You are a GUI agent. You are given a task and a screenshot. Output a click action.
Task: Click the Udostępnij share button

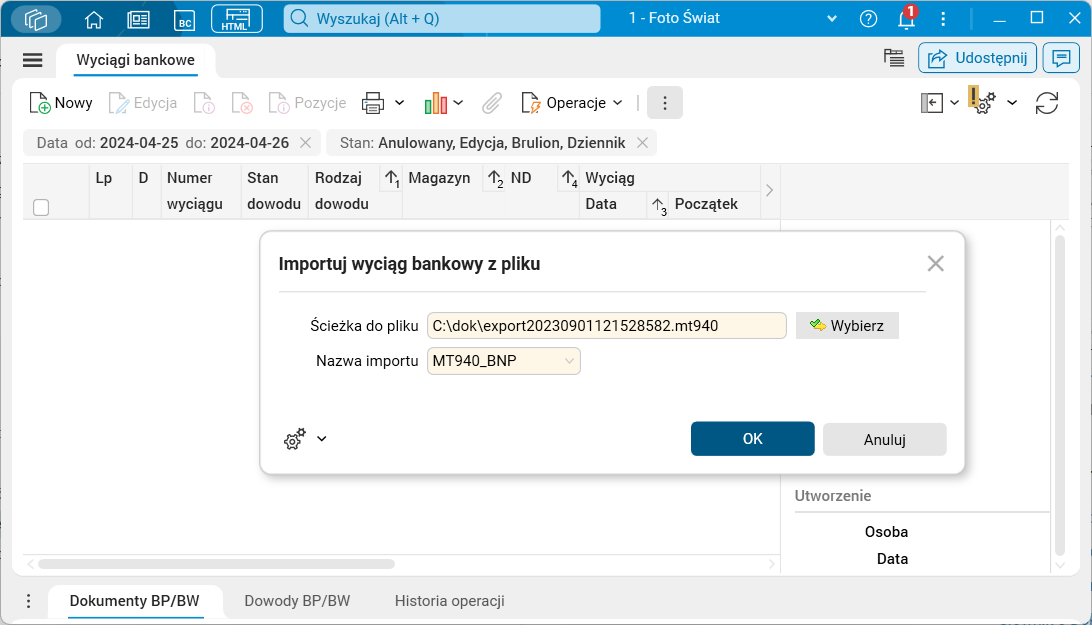(977, 58)
